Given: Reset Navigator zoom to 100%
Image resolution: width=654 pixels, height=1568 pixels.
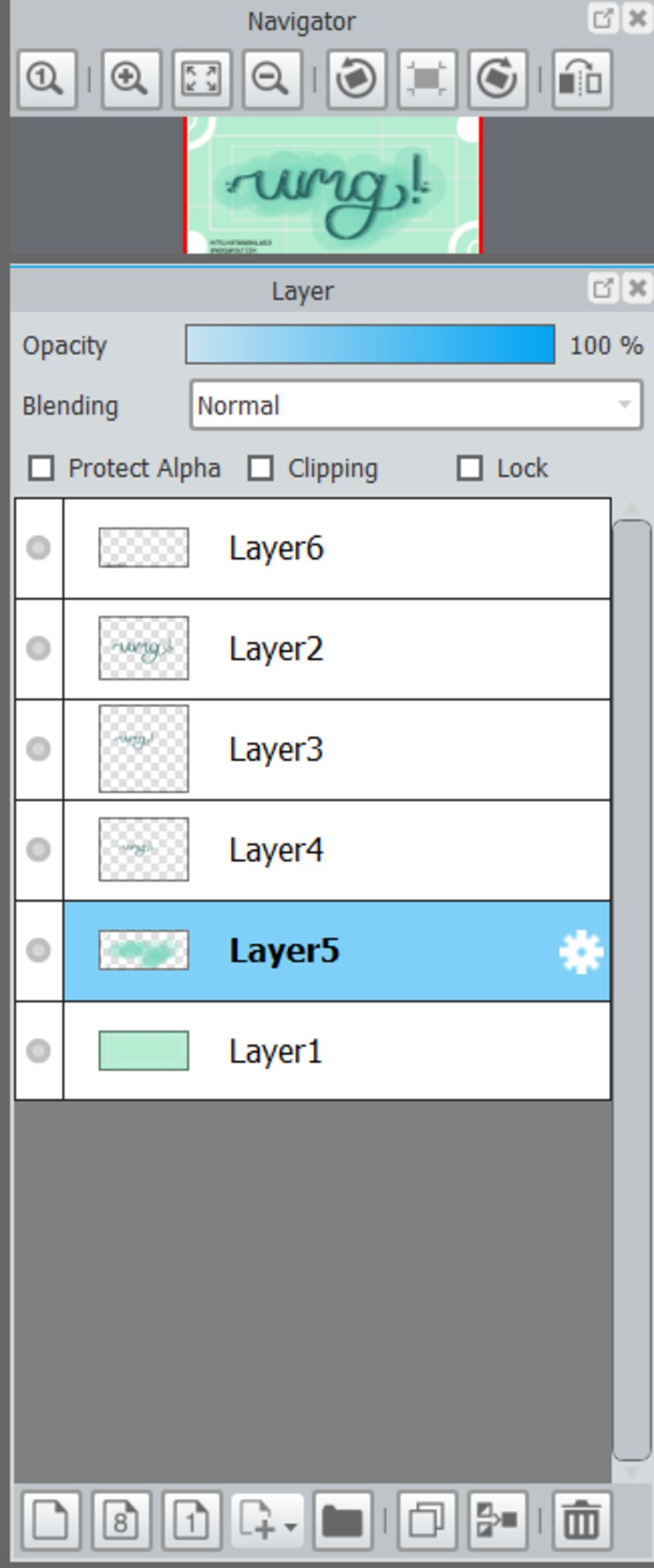Looking at the screenshot, I should pos(48,79).
